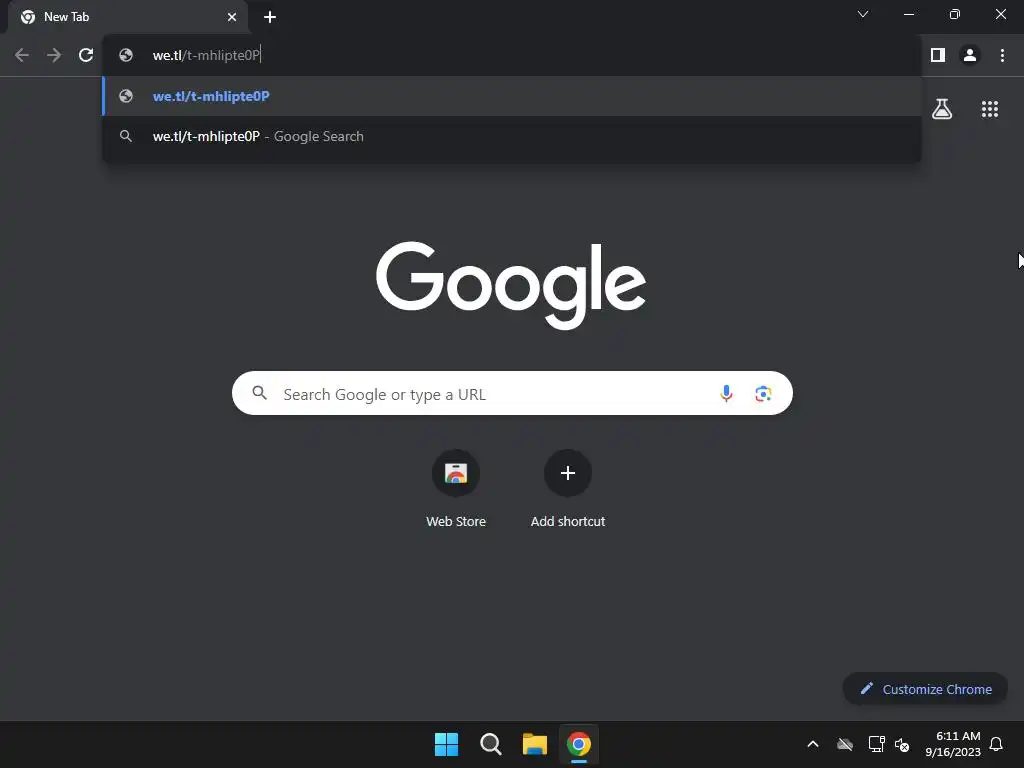Select the New Tab tab
1024x768 pixels.
pyautogui.click(x=128, y=17)
